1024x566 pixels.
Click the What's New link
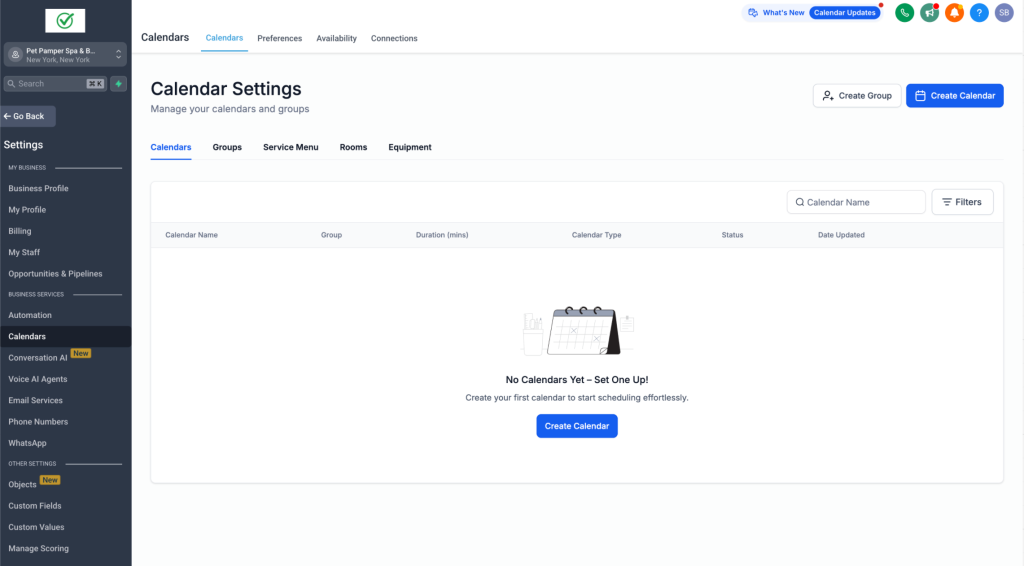click(783, 12)
